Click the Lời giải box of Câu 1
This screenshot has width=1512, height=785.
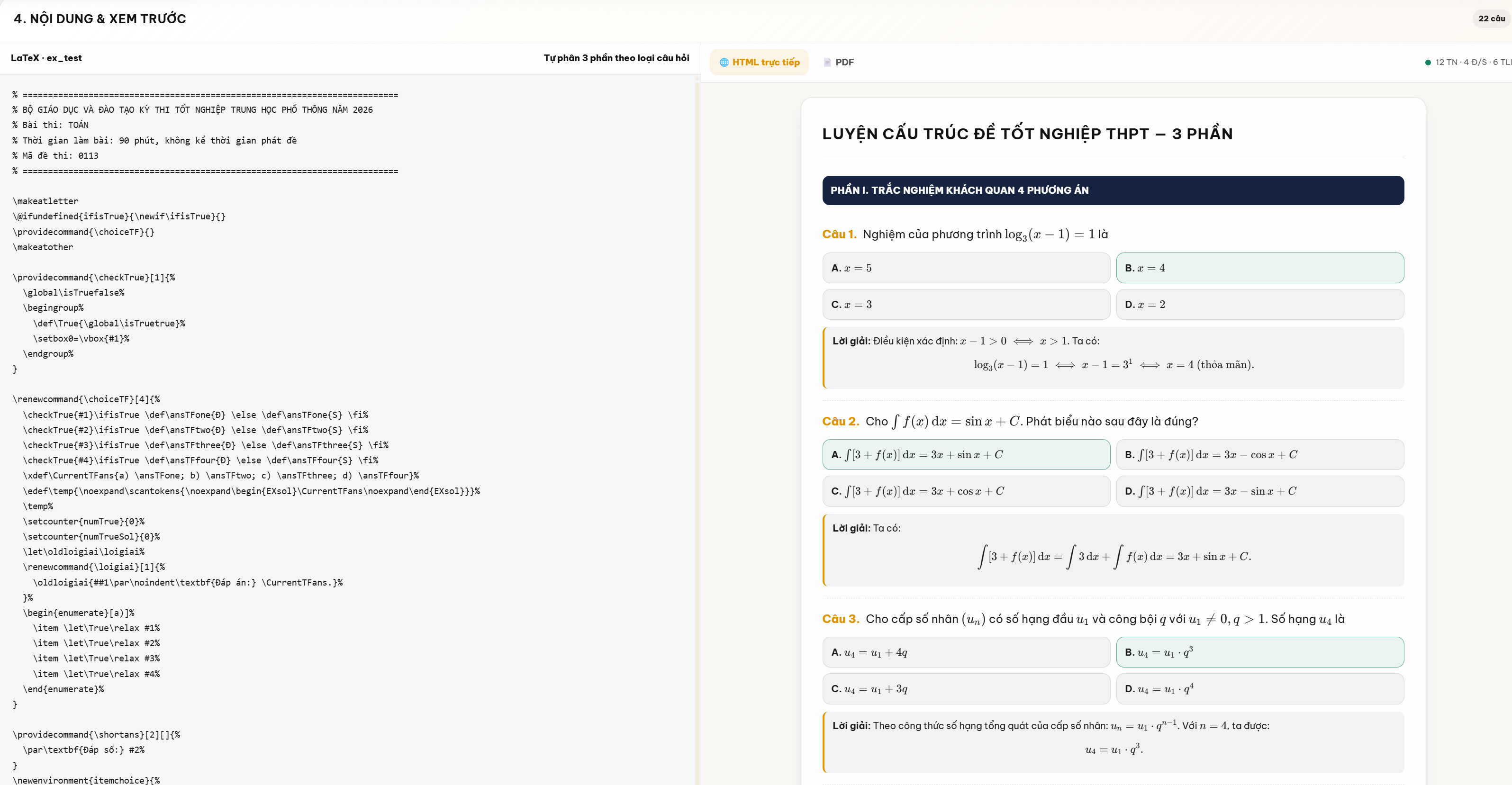pyautogui.click(x=1113, y=358)
